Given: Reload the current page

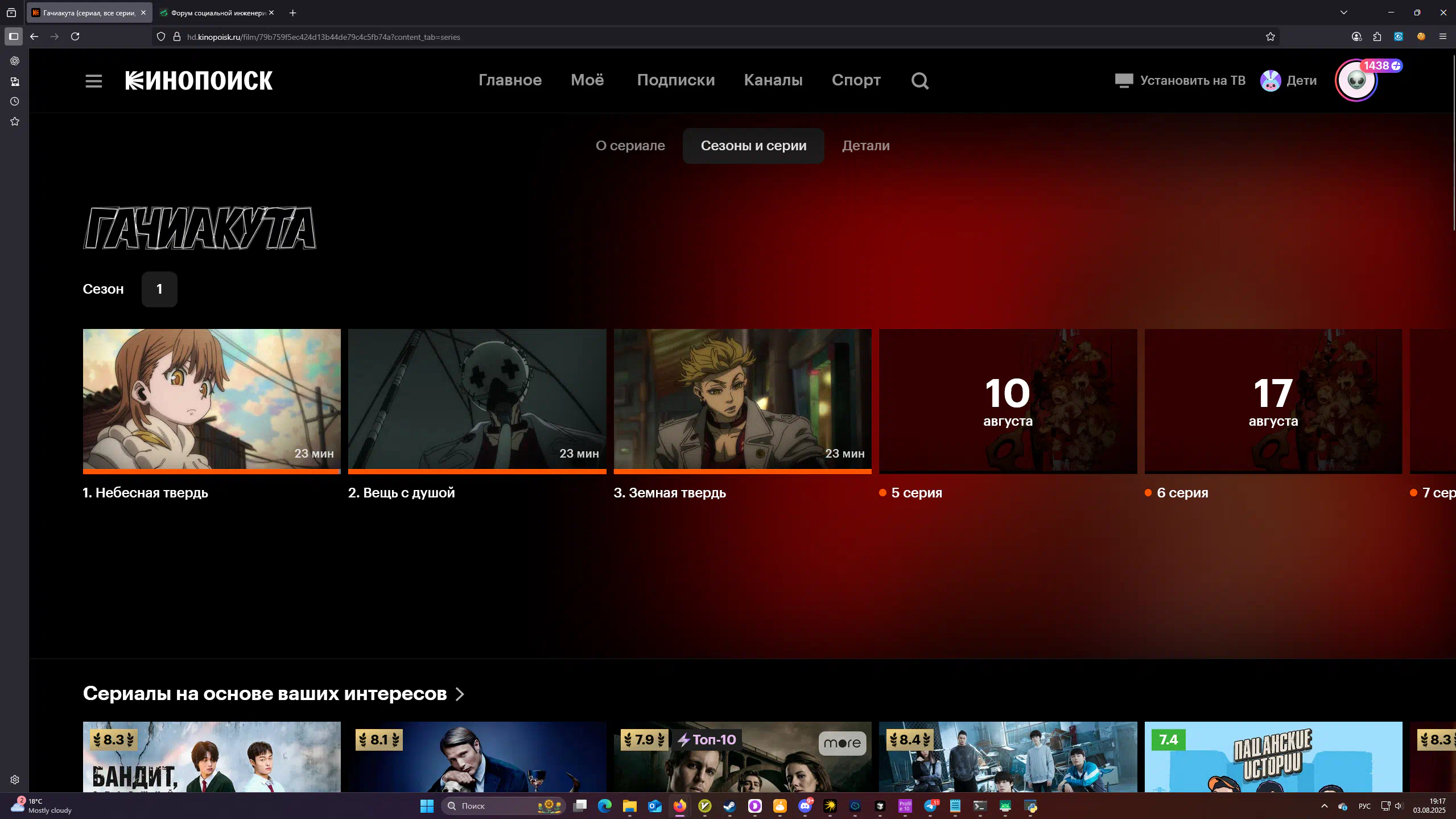Looking at the screenshot, I should pyautogui.click(x=75, y=36).
